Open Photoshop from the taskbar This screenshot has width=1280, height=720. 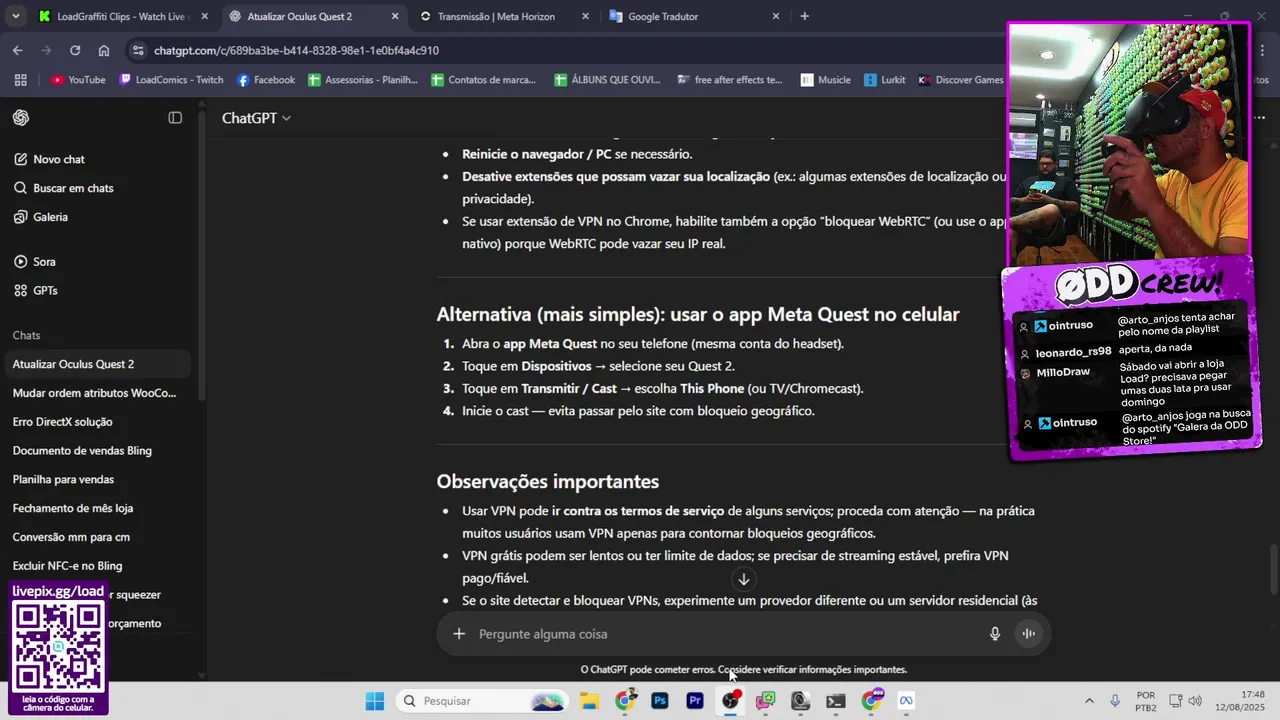coord(659,701)
